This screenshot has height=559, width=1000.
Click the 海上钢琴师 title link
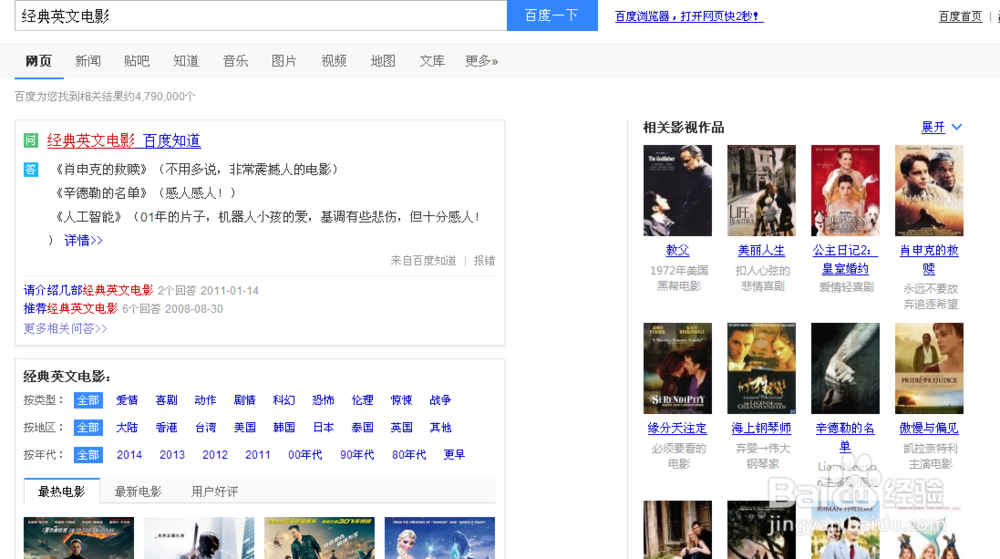[761, 428]
